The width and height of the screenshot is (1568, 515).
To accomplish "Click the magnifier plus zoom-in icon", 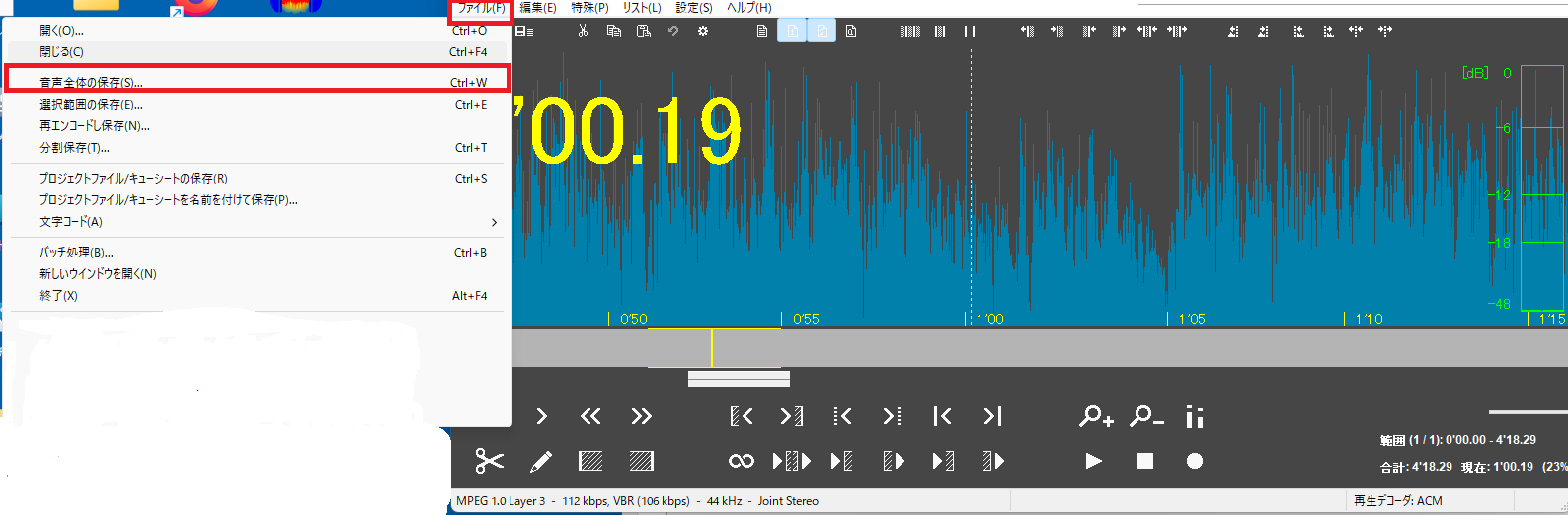I will 1096,416.
